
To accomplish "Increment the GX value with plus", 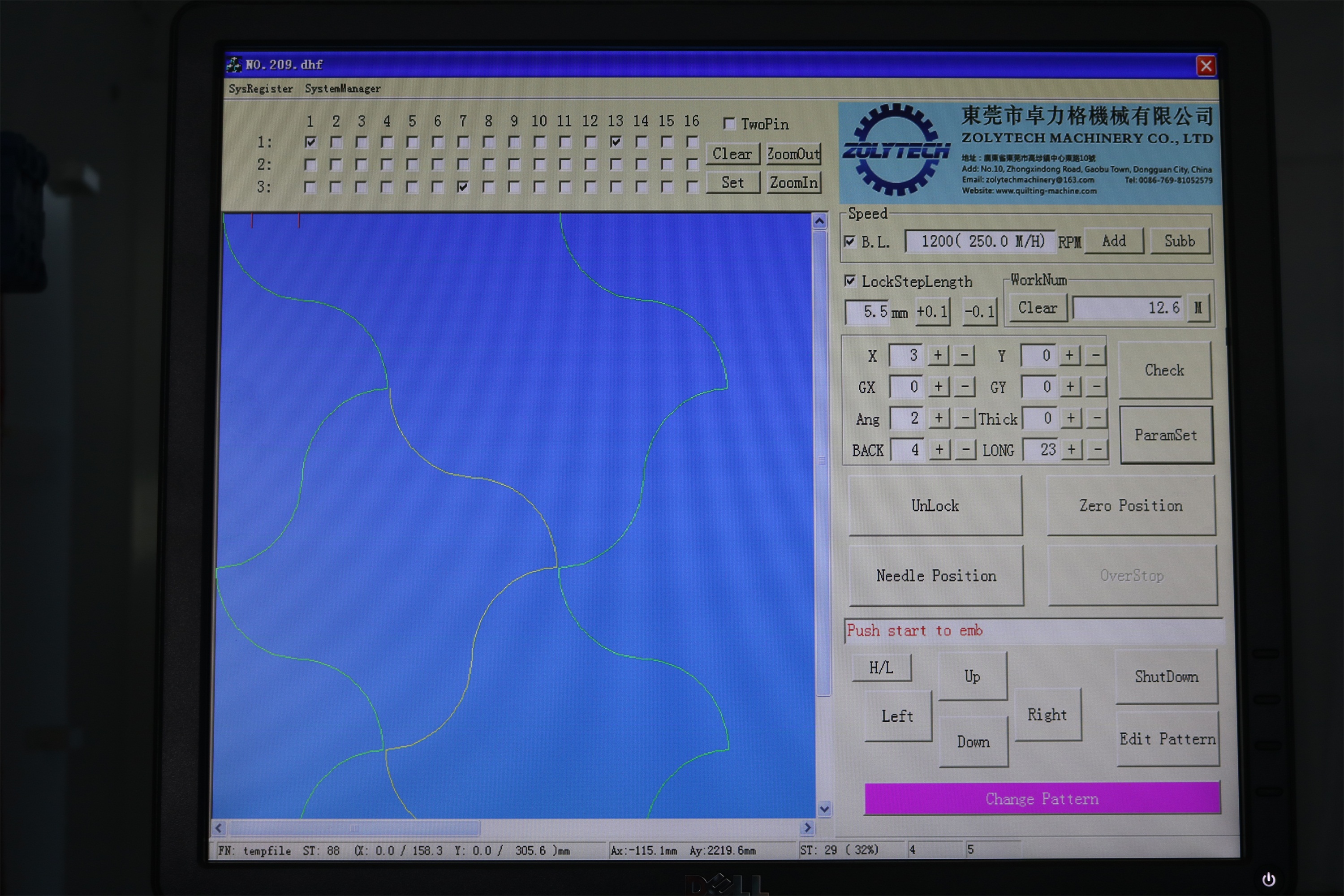I will click(x=938, y=387).
